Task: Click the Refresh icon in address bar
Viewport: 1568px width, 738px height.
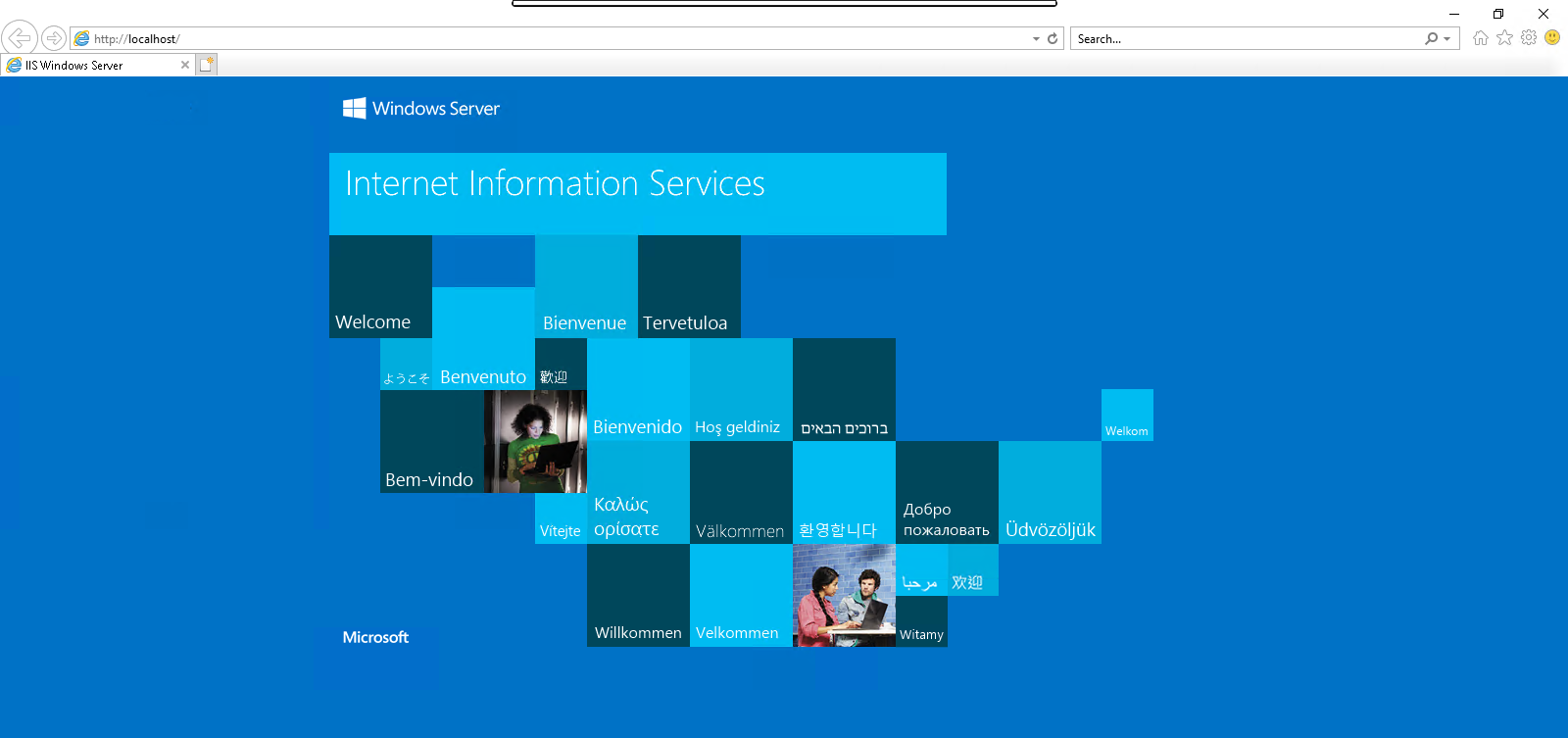Action: tap(1053, 38)
